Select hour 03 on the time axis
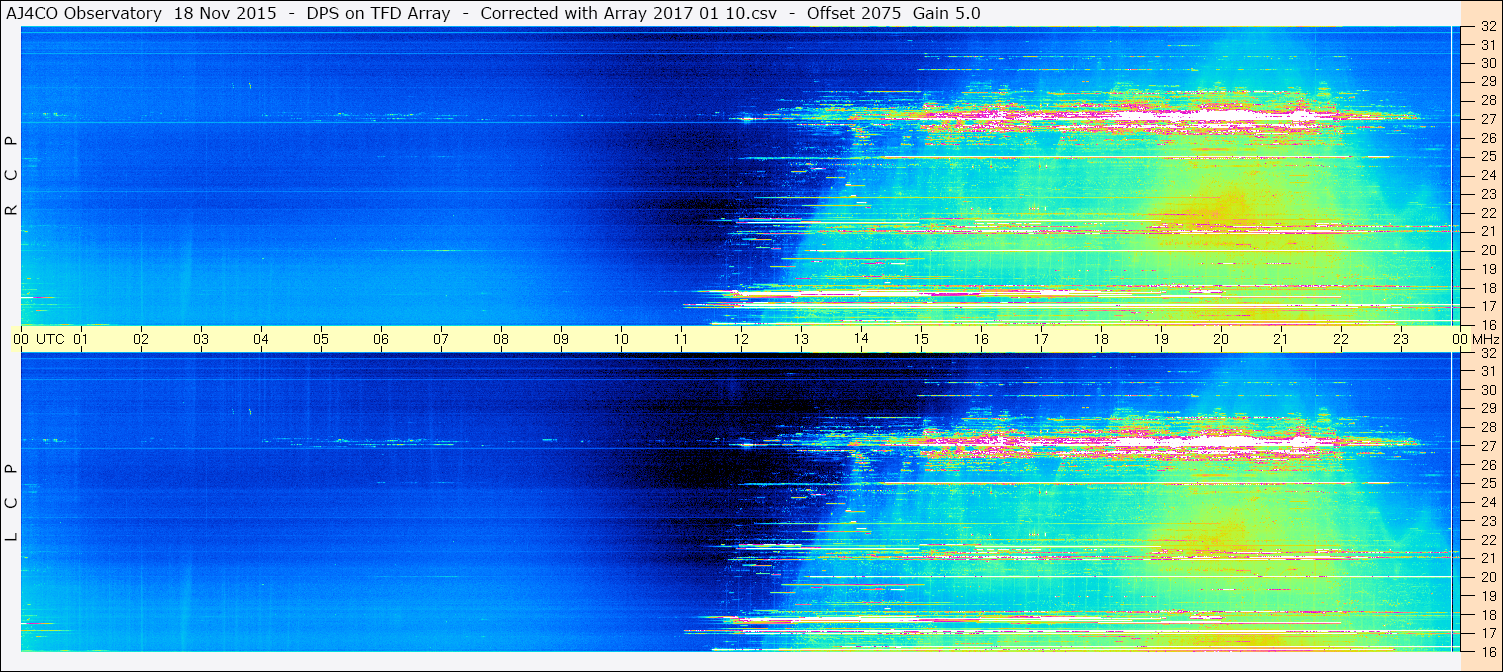1503x672 pixels. point(201,339)
